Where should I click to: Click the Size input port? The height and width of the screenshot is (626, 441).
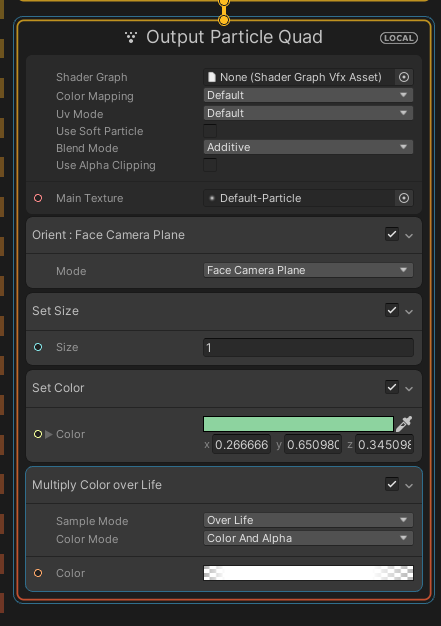[x=38, y=347]
